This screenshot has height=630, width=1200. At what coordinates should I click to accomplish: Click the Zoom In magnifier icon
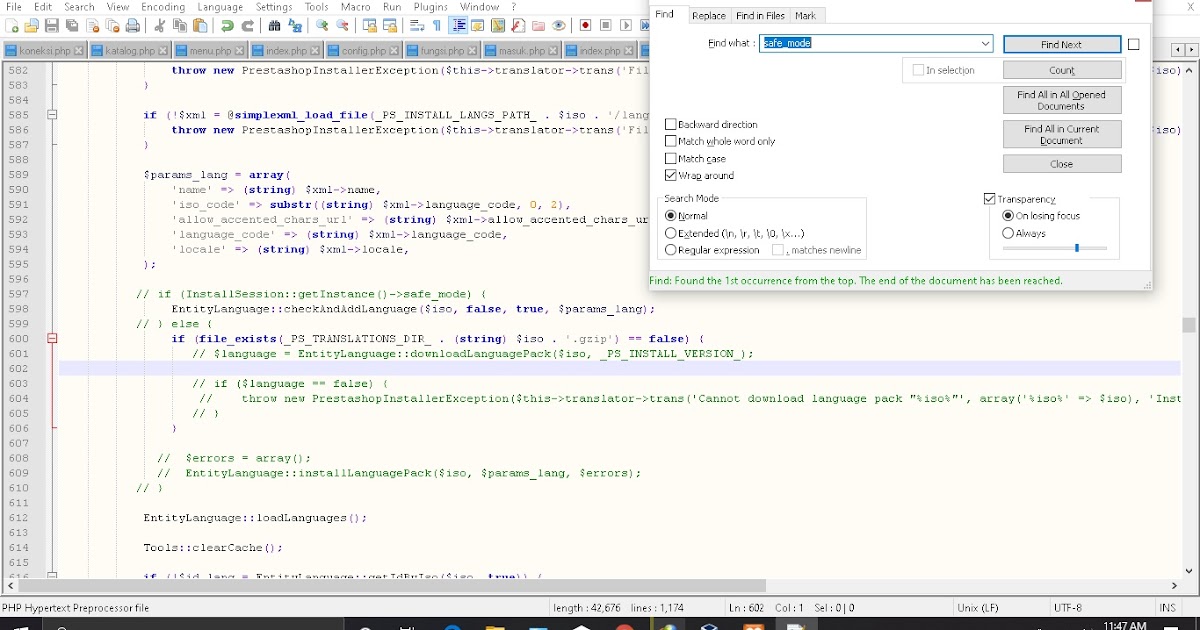[x=322, y=25]
